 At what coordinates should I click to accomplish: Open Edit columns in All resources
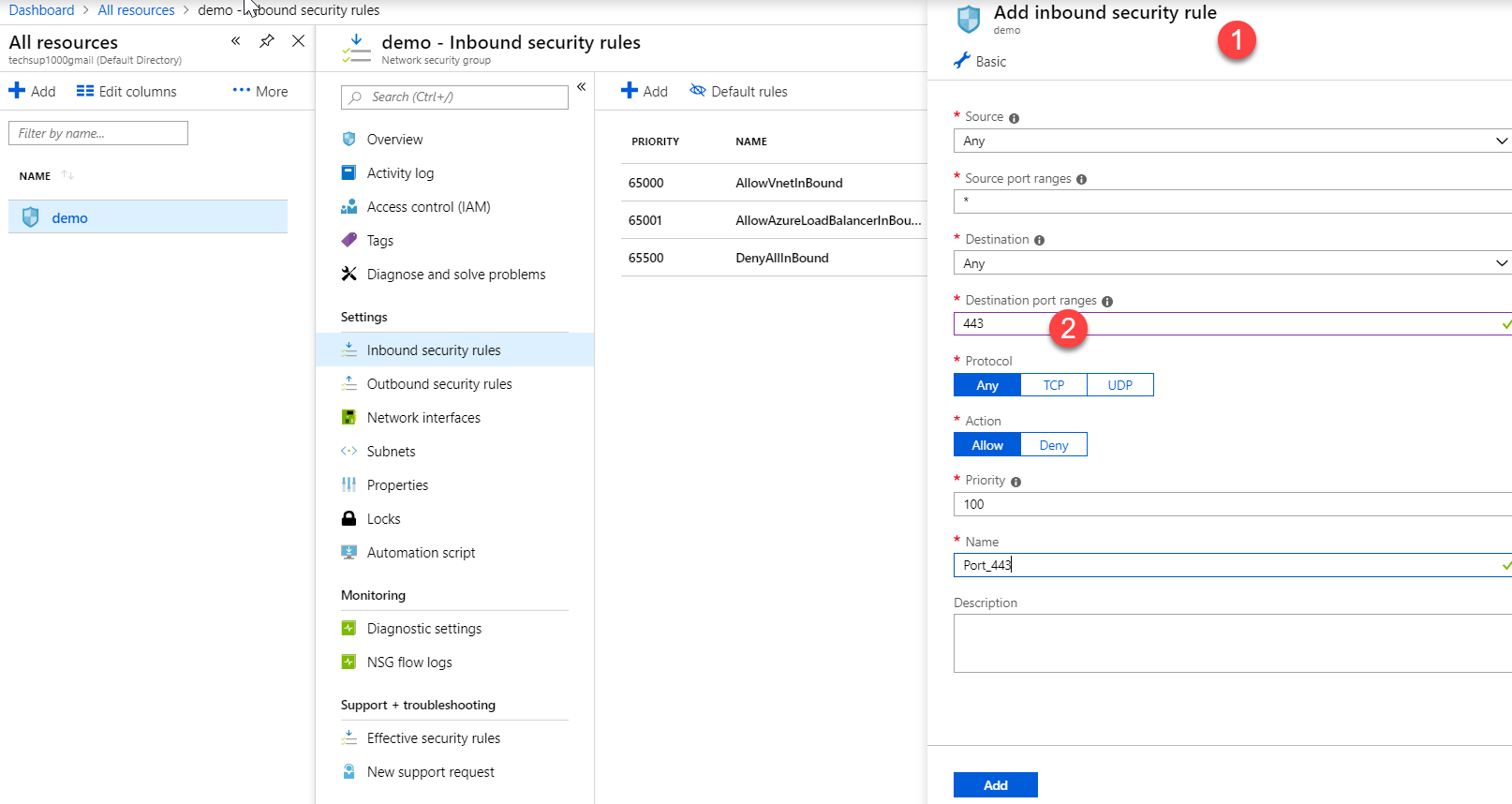pos(126,91)
